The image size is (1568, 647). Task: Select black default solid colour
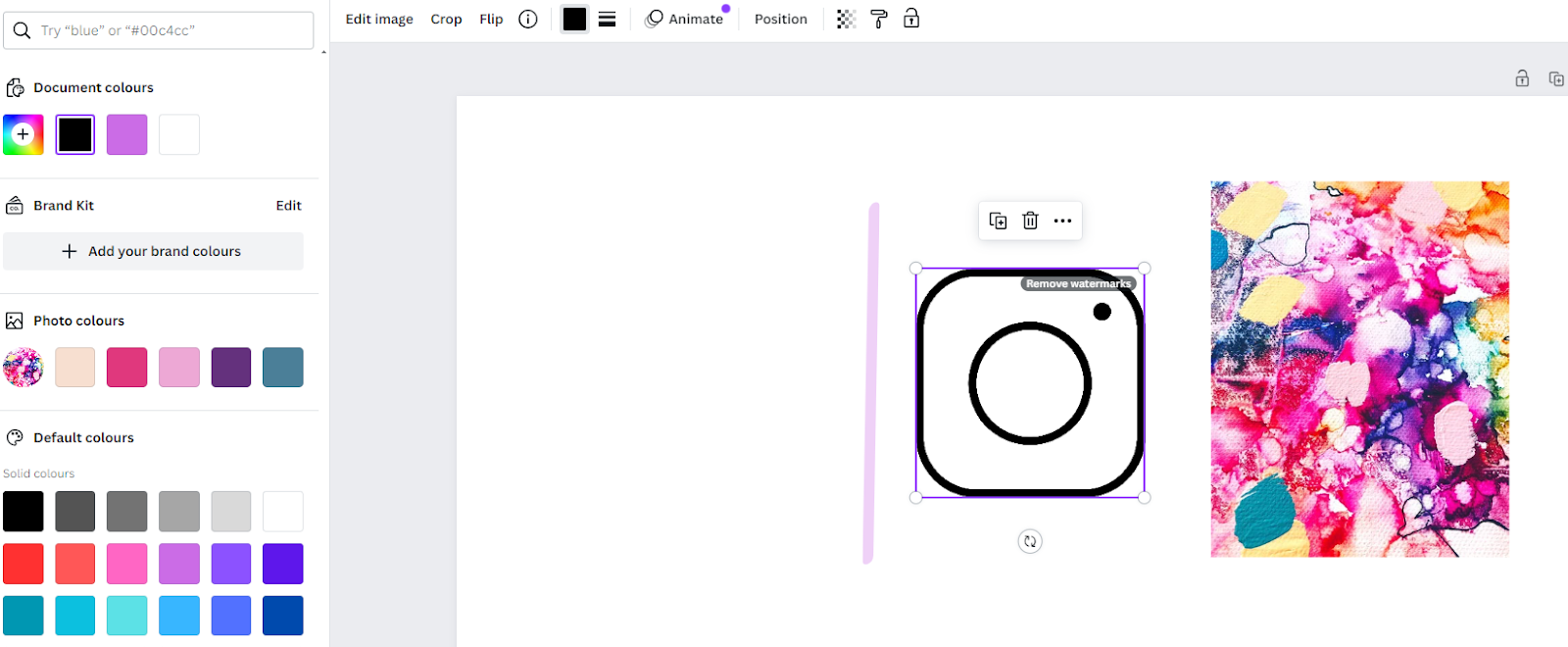point(24,512)
